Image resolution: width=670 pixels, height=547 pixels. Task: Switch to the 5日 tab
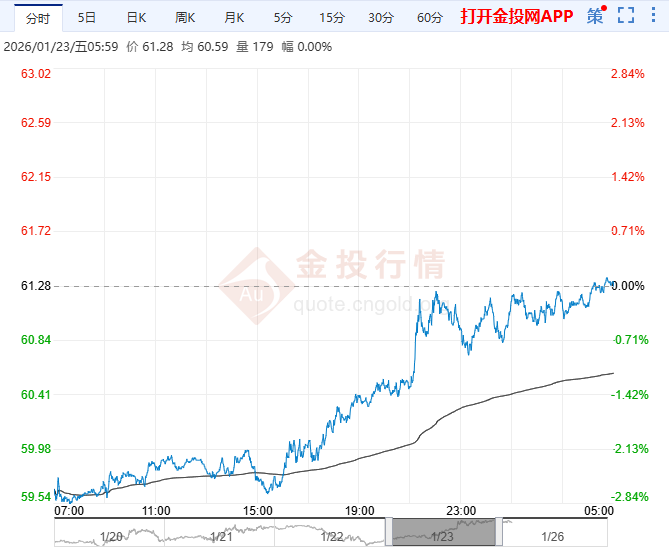click(86, 18)
